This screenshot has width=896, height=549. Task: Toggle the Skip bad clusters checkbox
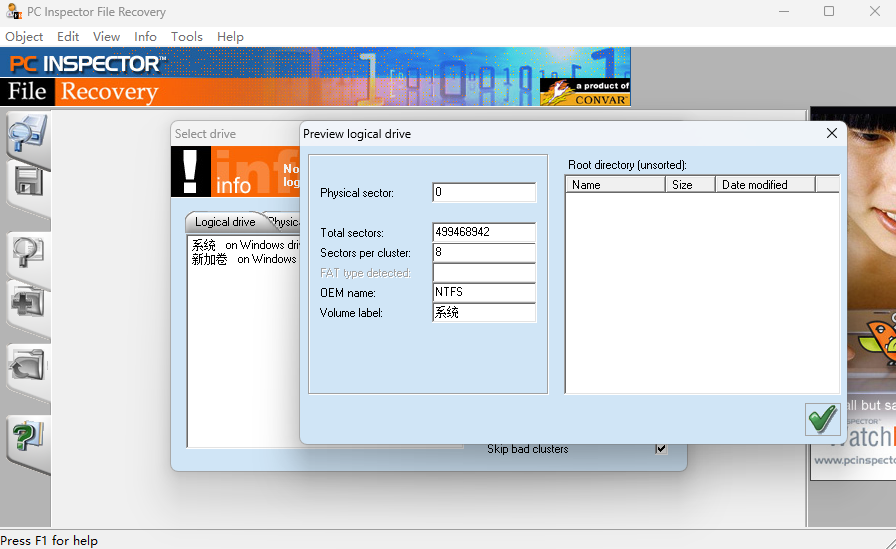(661, 449)
